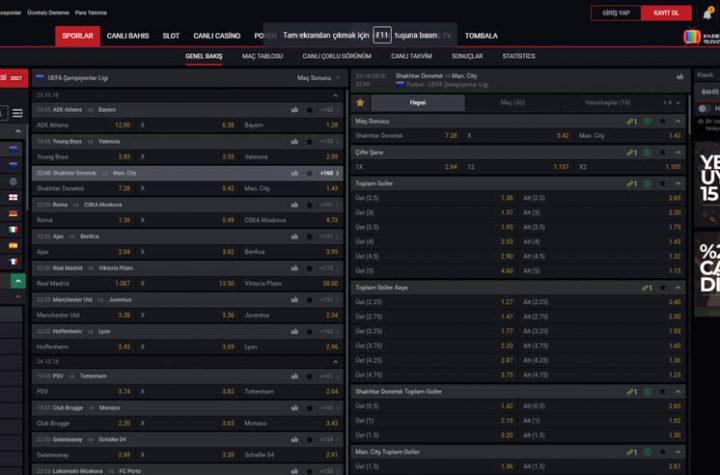Open the STATISTICS link
The width and height of the screenshot is (720, 475).
(x=519, y=56)
